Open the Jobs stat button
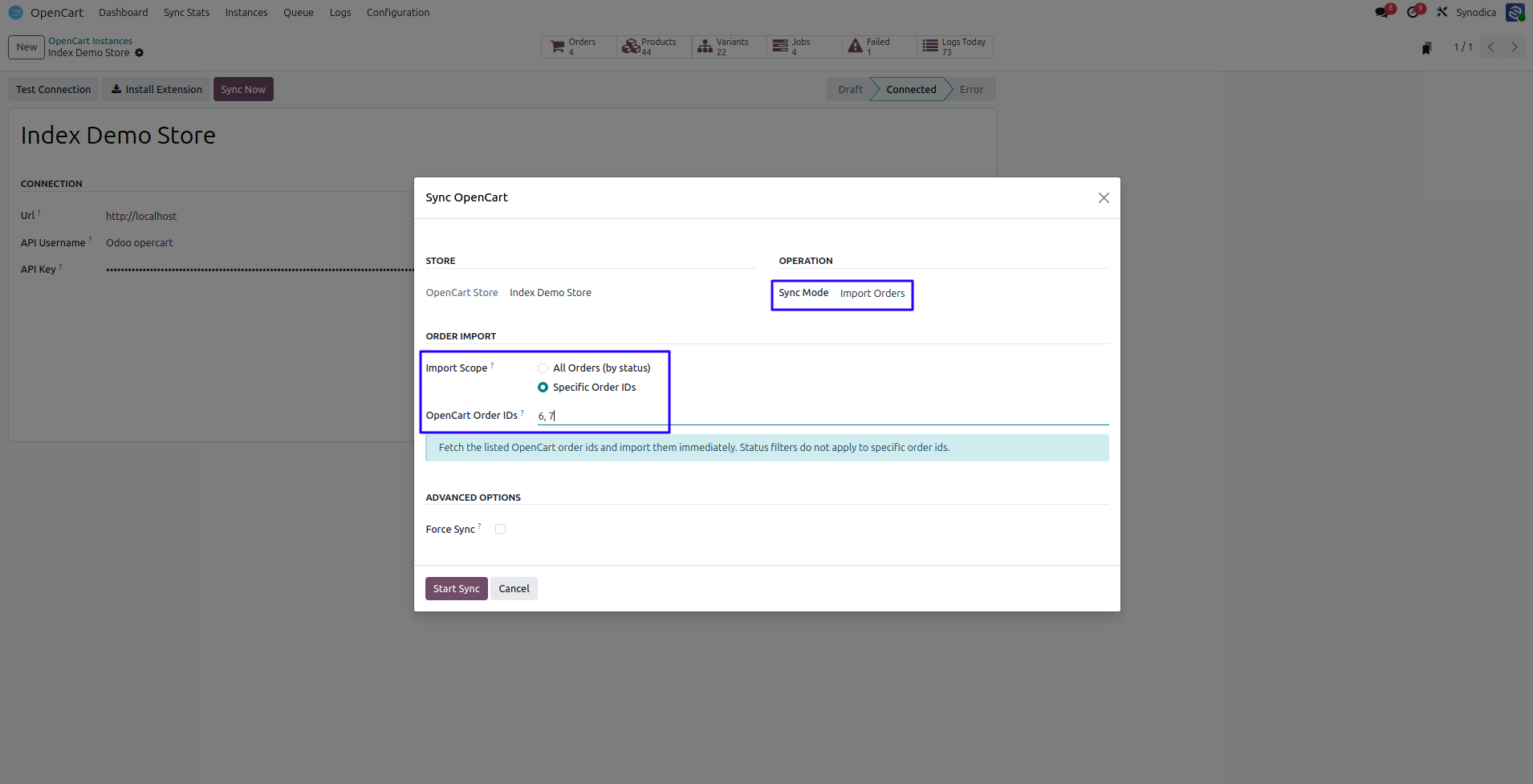Screen dimensions: 1533x784 [x=804, y=47]
